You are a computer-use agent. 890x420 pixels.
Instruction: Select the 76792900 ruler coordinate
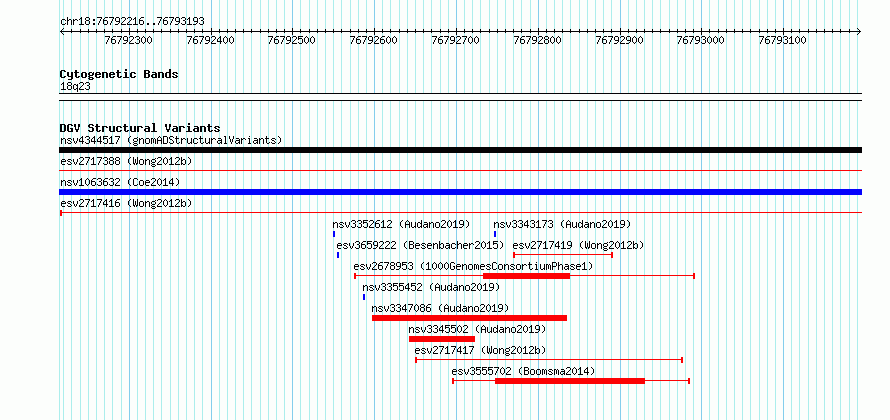[x=619, y=41]
